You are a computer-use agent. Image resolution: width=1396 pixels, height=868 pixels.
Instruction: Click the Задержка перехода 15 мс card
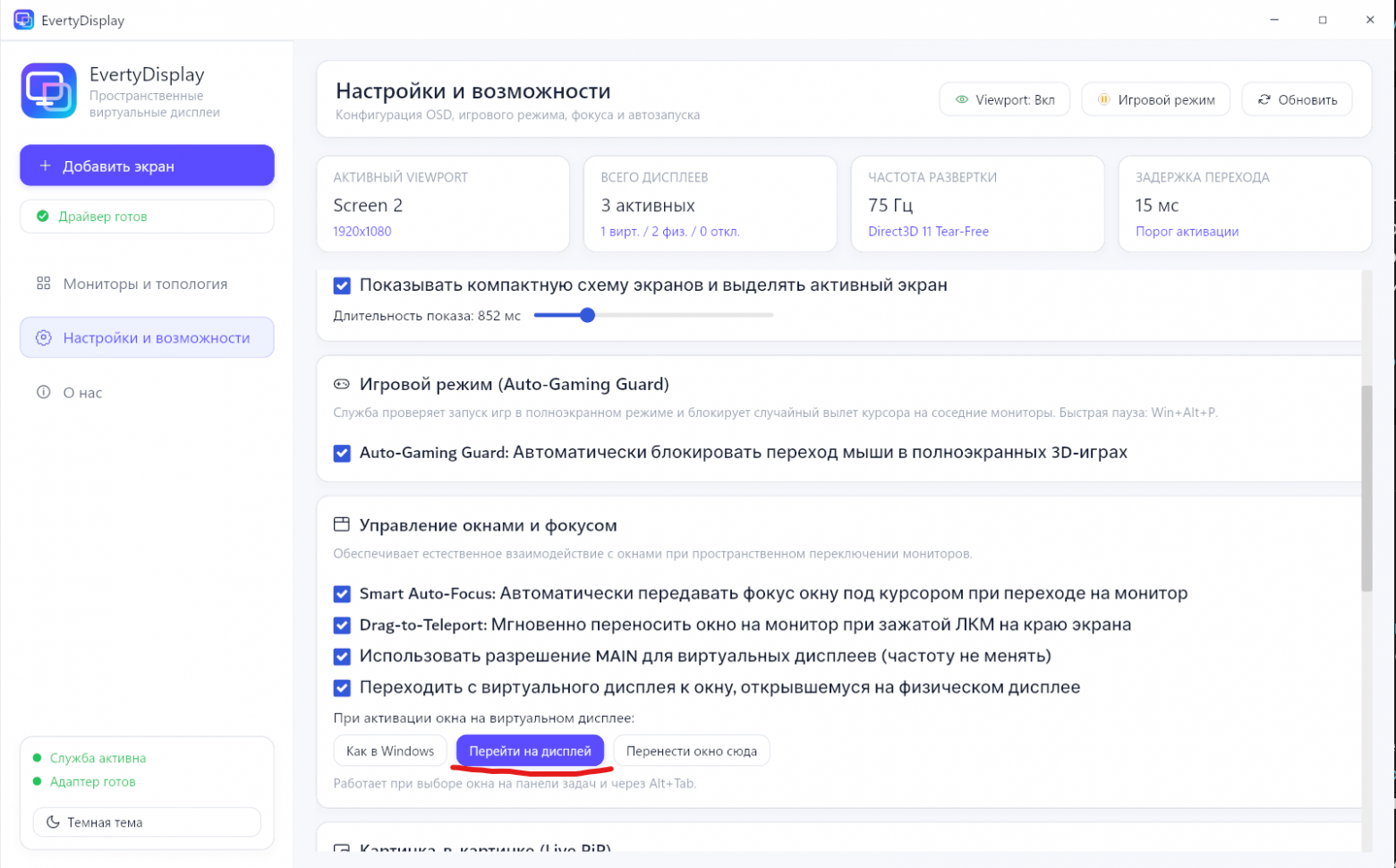[1245, 204]
